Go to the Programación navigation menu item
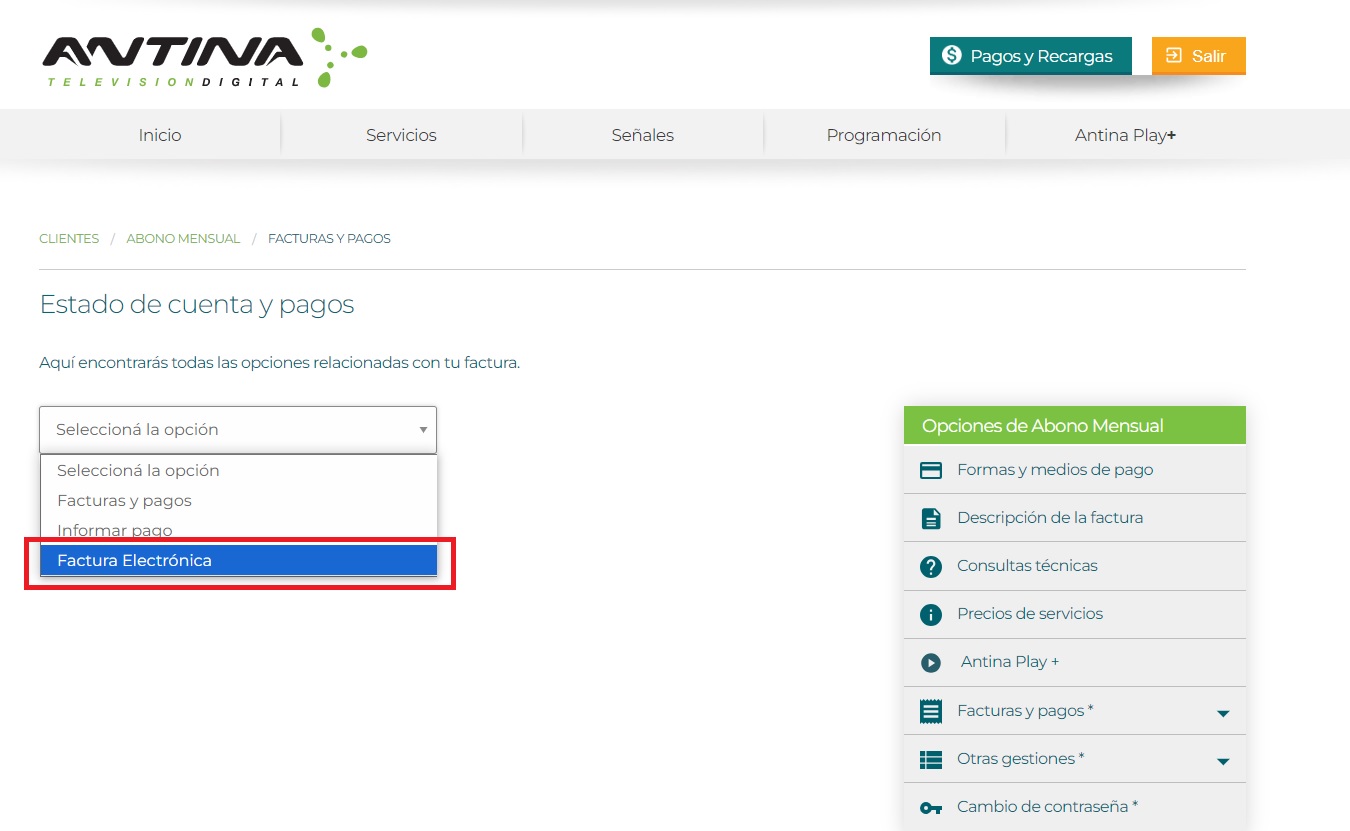The height and width of the screenshot is (831, 1350). tap(883, 135)
